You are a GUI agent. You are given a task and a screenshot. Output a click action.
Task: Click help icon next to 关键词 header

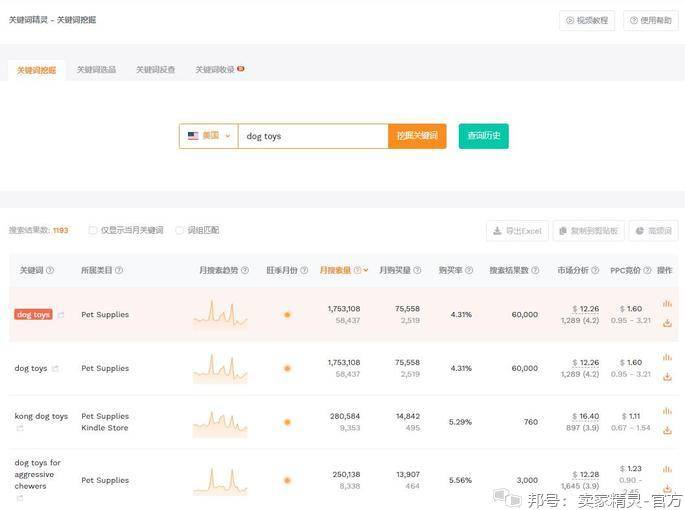point(50,271)
